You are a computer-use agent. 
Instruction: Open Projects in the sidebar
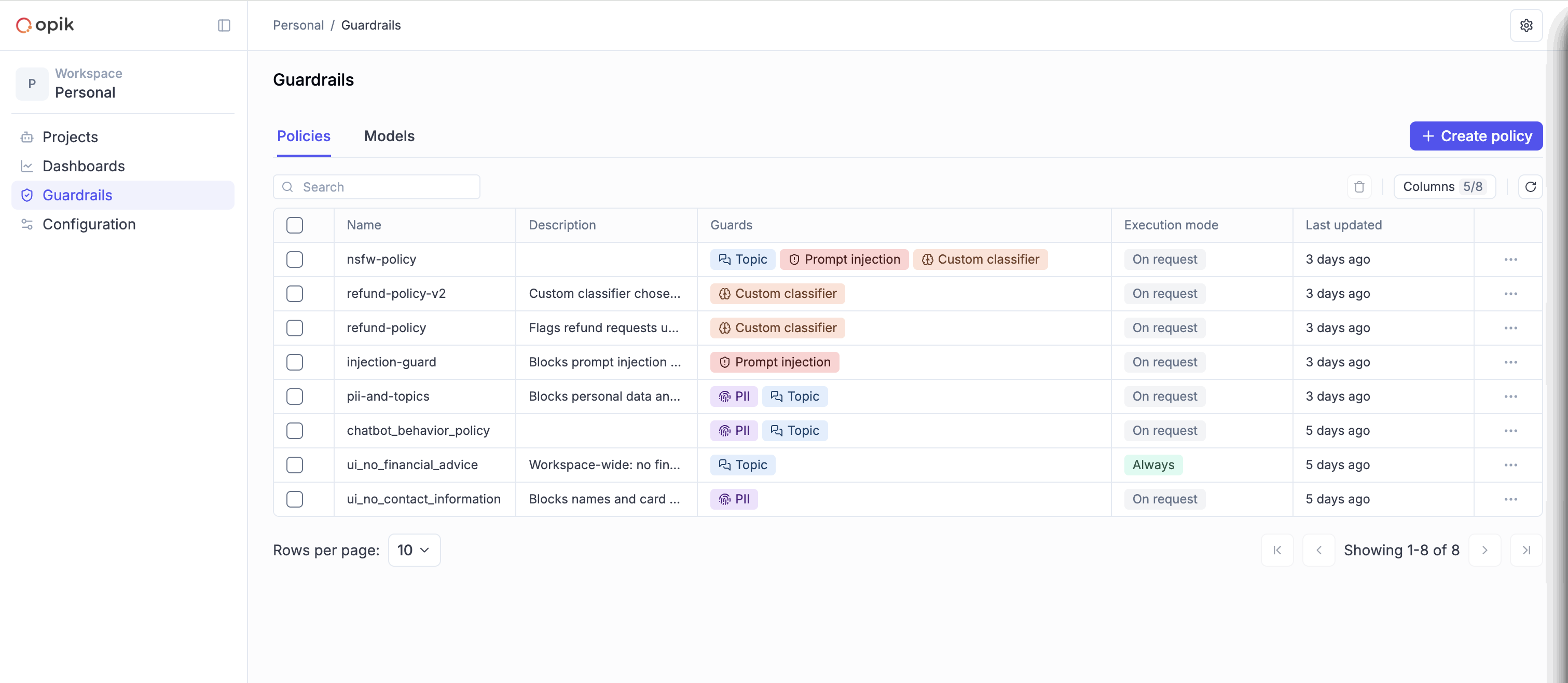[123, 137]
